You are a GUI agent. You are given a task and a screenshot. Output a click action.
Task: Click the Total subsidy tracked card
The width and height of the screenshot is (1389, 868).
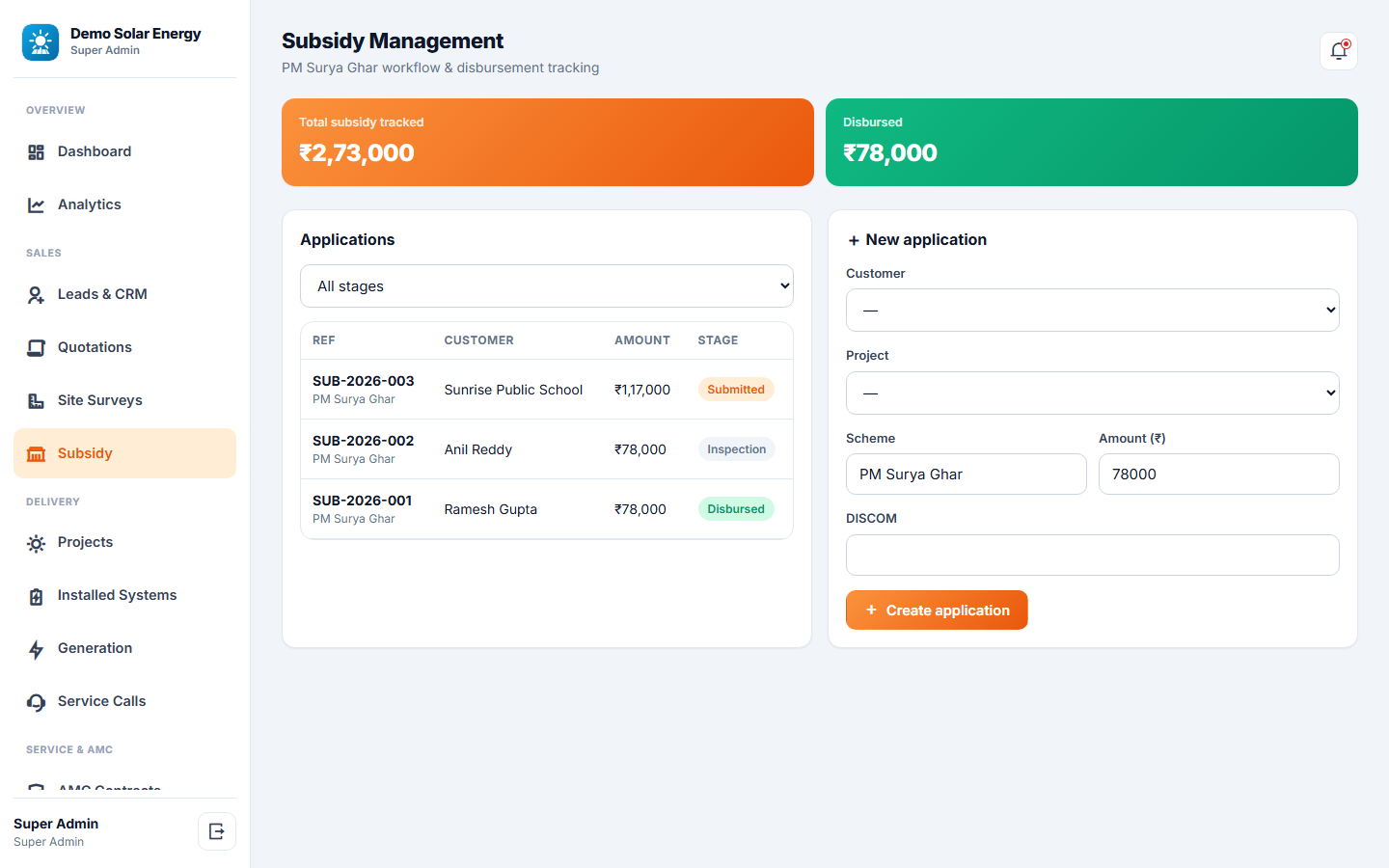548,142
